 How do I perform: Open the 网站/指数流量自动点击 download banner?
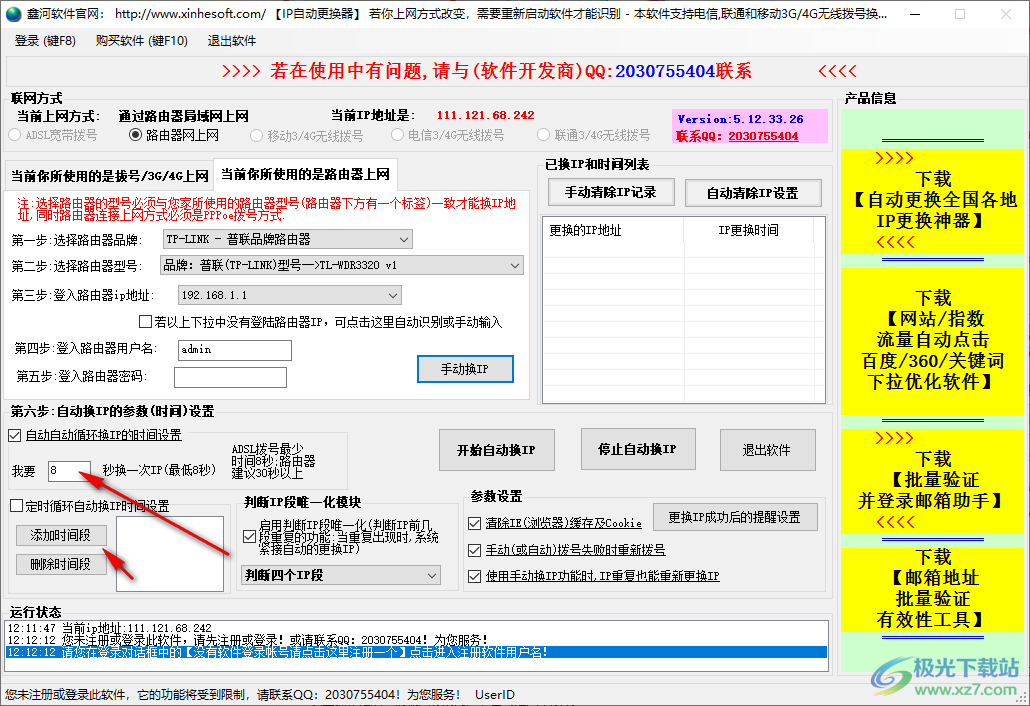[933, 340]
